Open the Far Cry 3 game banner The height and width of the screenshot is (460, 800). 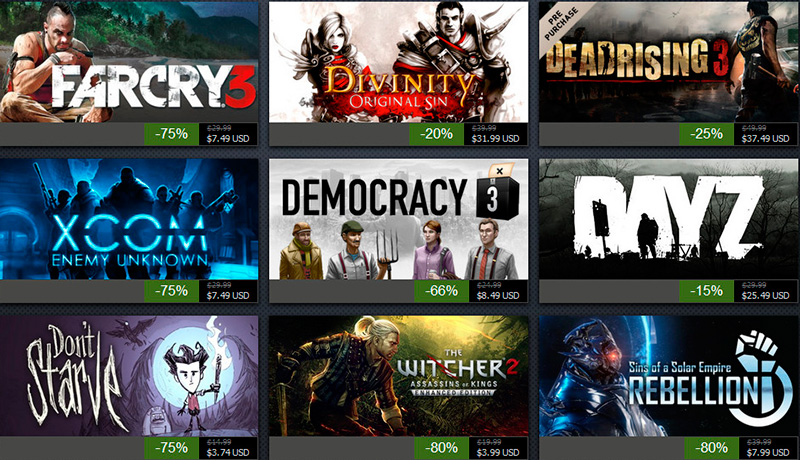pyautogui.click(x=129, y=62)
